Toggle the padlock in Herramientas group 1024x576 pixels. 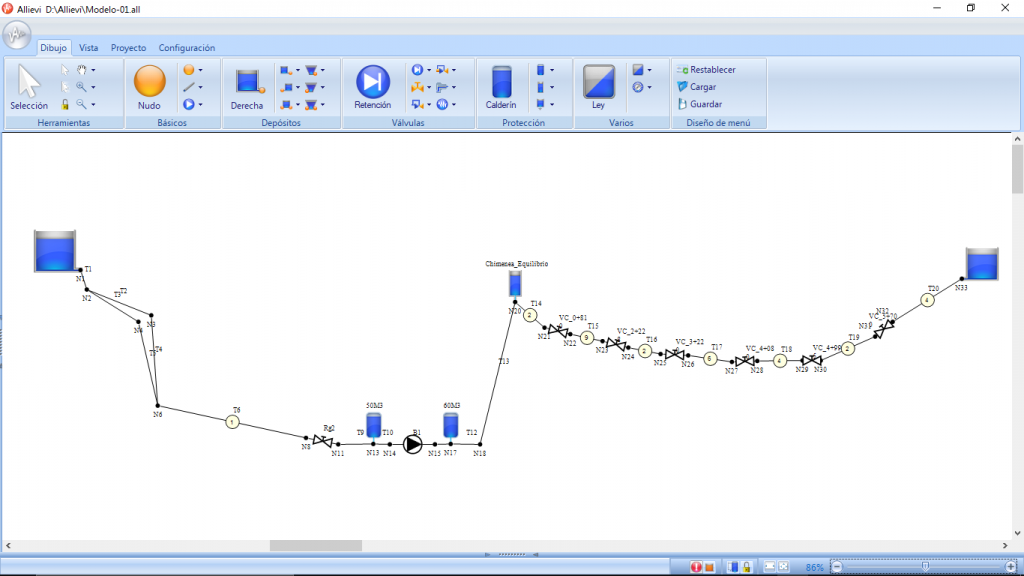click(x=66, y=104)
